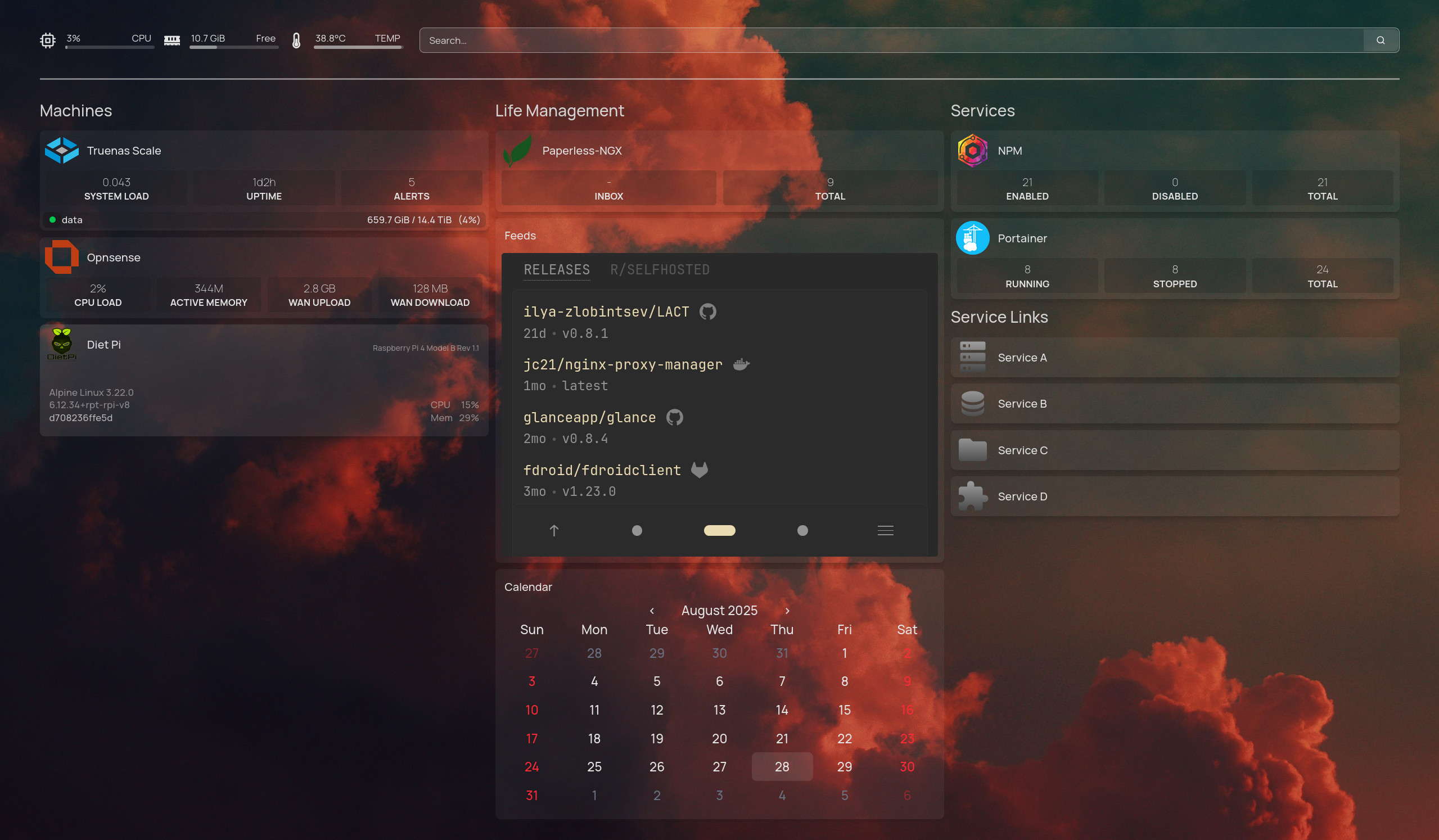This screenshot has width=1439, height=840.
Task: Click into the Search input field
Action: point(891,40)
